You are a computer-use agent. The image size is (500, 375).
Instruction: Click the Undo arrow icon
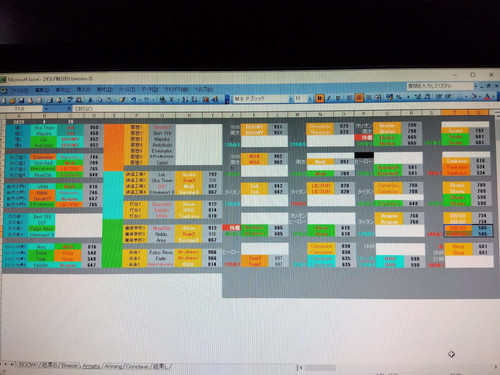pos(133,100)
